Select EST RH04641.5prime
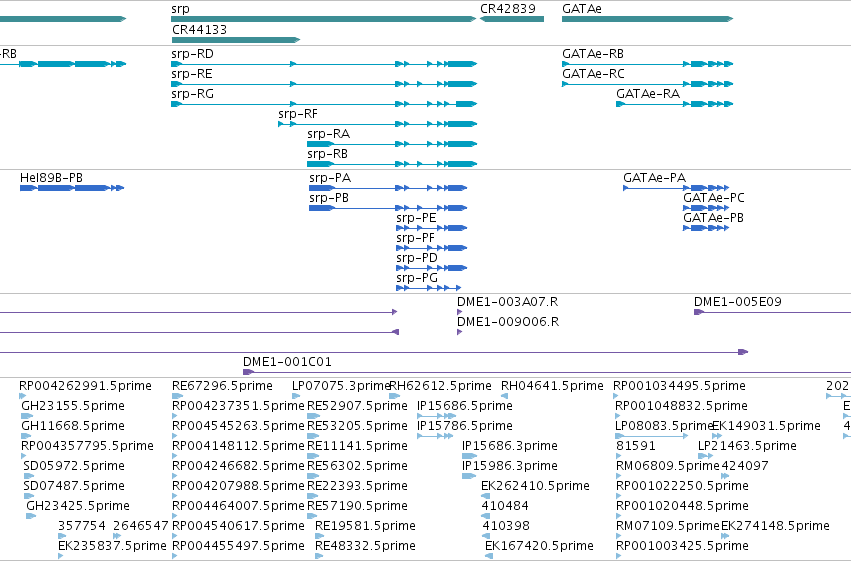This screenshot has height=561, width=851. click(x=505, y=396)
